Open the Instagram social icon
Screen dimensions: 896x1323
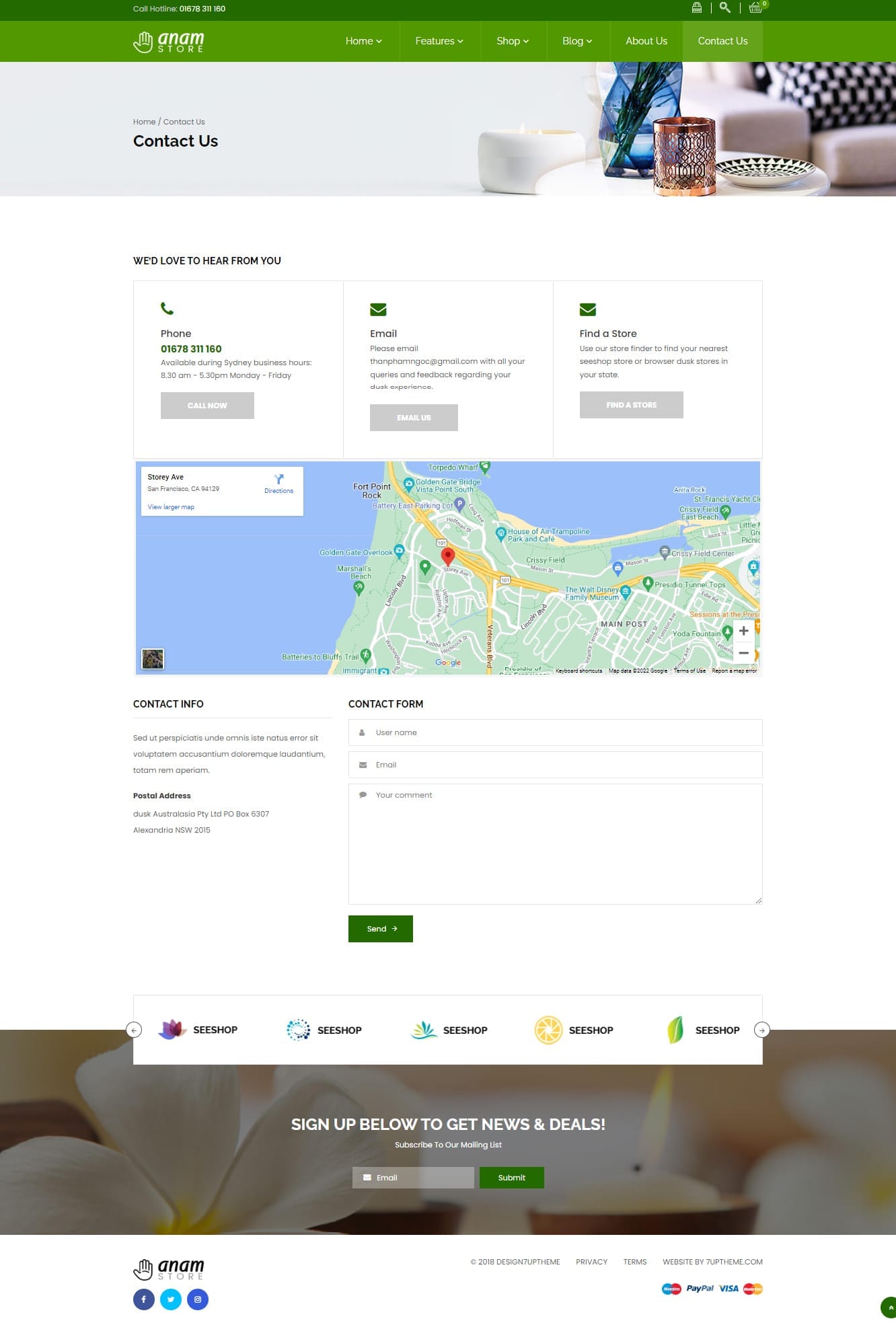click(198, 1299)
